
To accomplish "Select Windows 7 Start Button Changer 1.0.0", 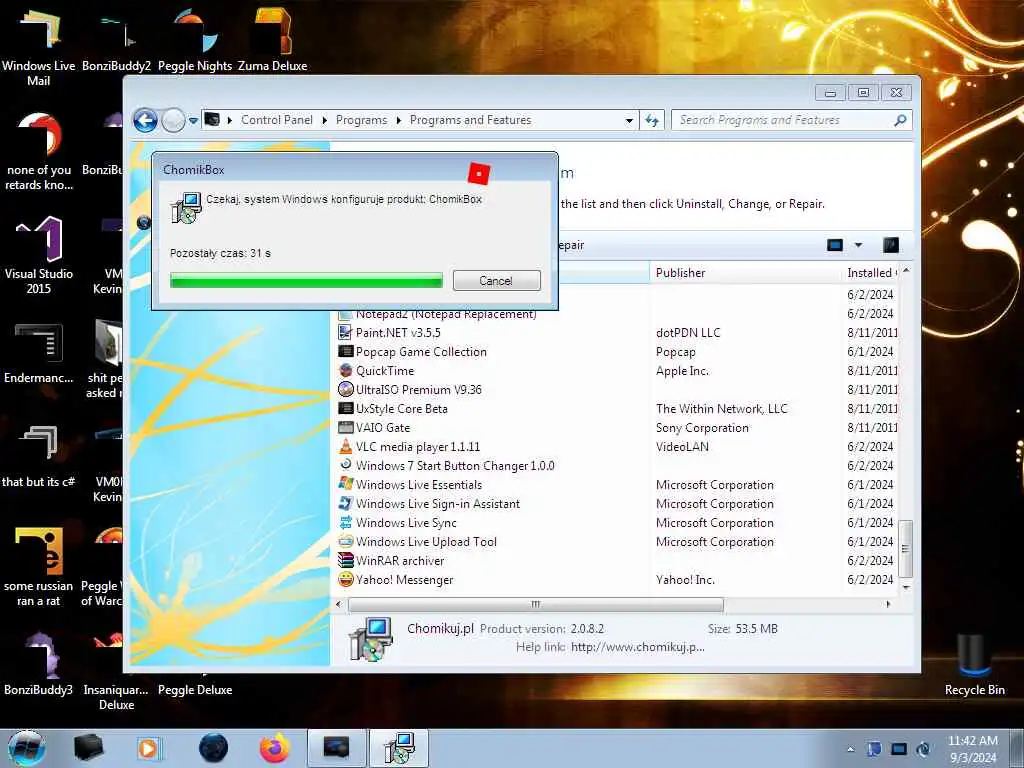I will 455,466.
